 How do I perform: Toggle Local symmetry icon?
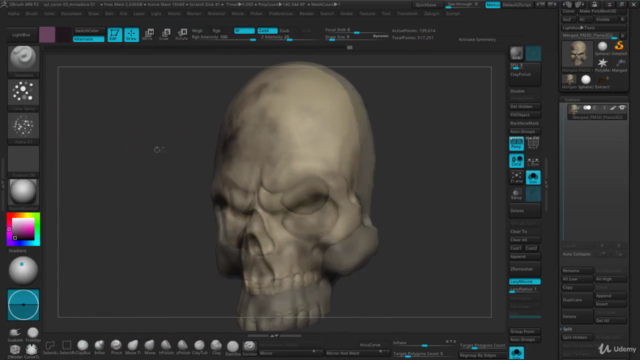point(516,160)
